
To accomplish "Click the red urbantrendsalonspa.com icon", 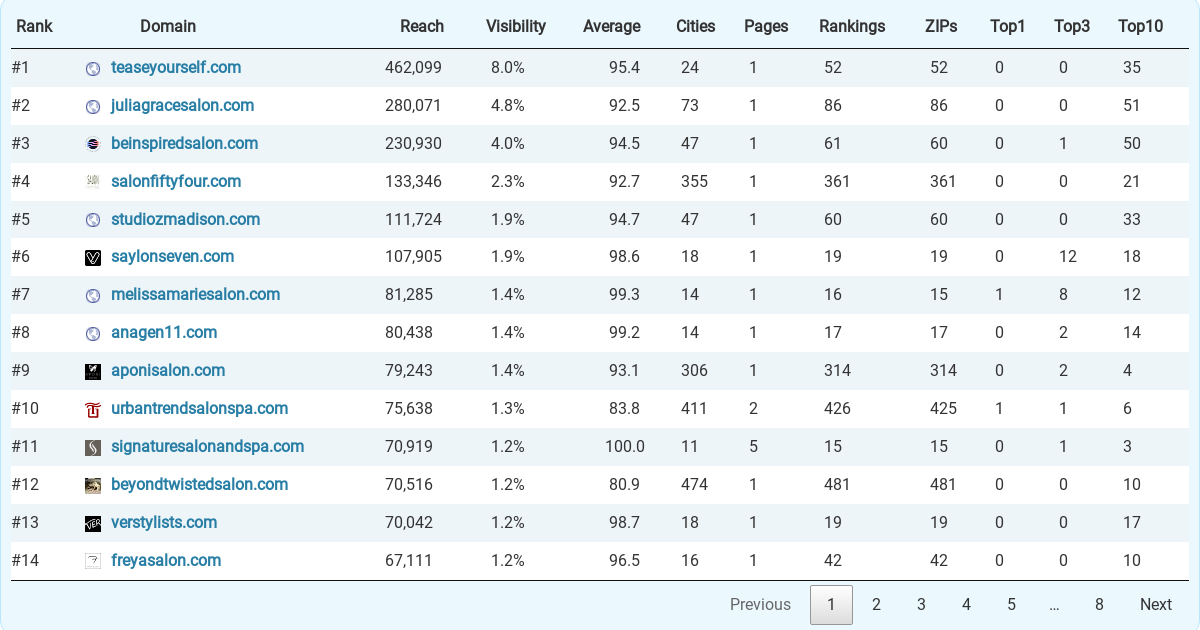I will [x=93, y=409].
